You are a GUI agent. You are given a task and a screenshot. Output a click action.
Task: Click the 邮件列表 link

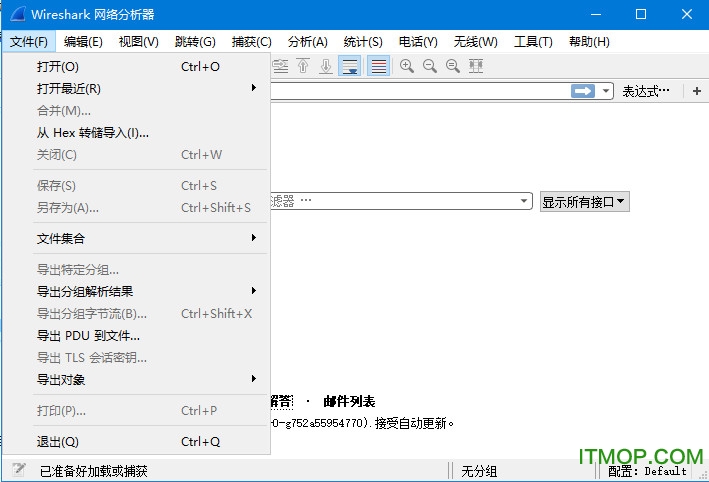(x=349, y=402)
